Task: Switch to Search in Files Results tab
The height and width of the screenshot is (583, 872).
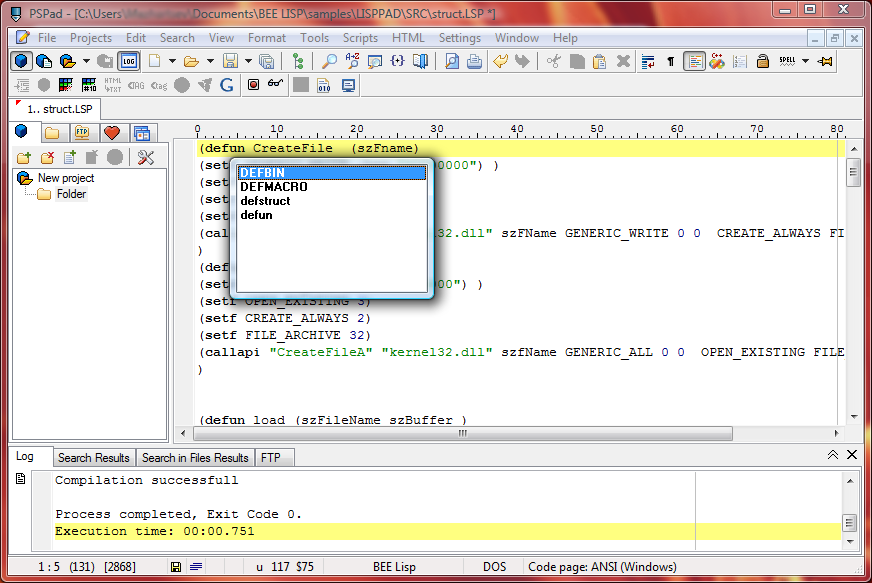Action: [x=195, y=457]
